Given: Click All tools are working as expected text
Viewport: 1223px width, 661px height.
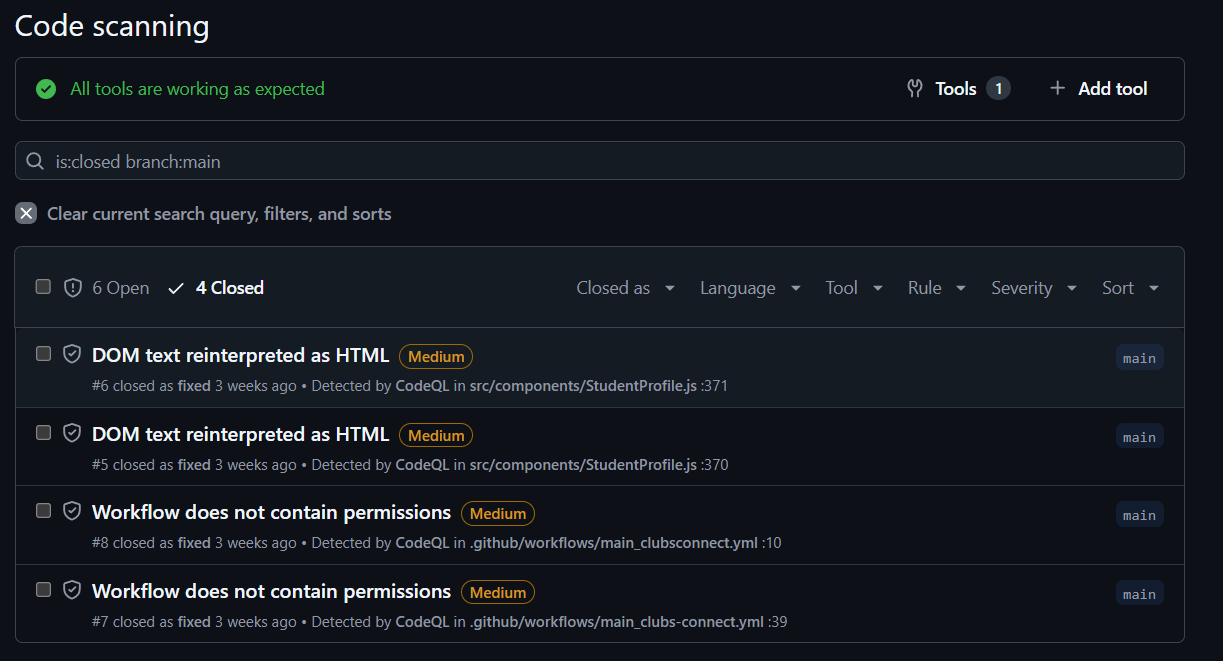Looking at the screenshot, I should click(x=197, y=89).
